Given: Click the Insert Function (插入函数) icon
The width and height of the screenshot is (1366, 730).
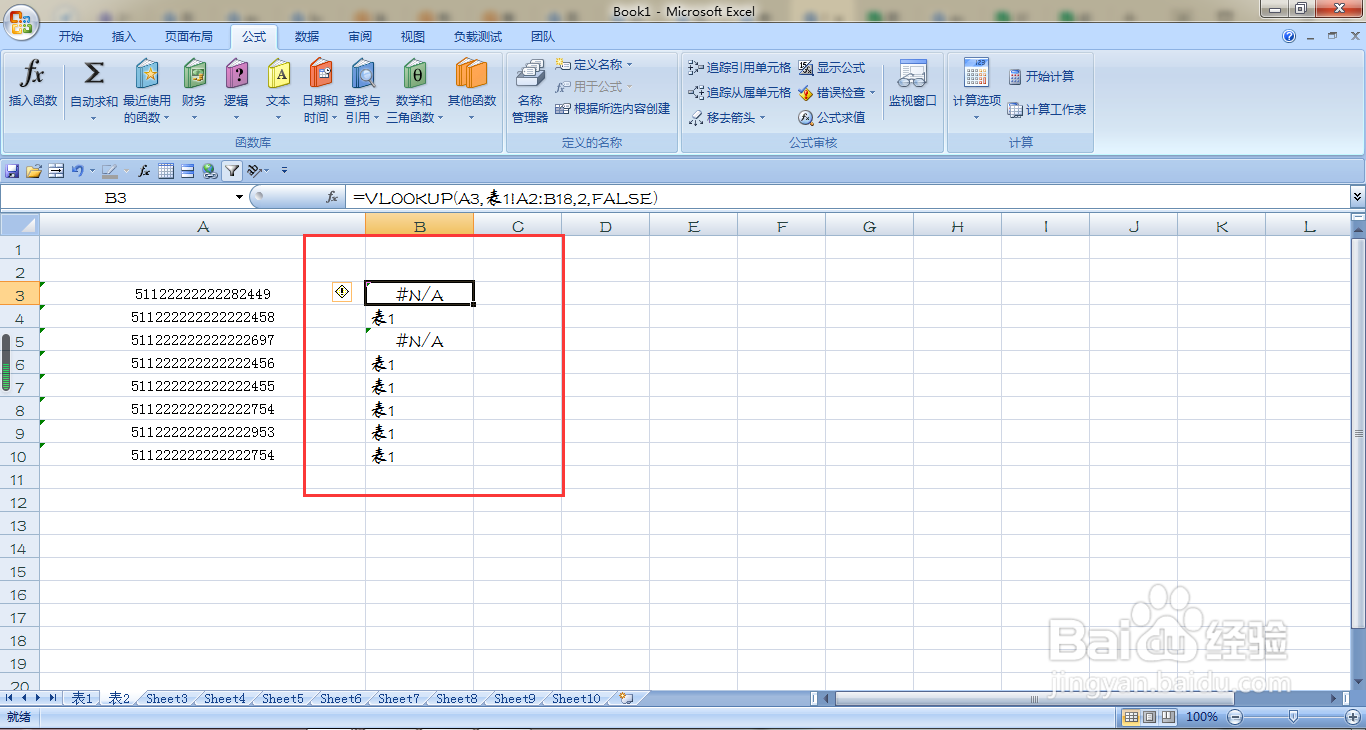Looking at the screenshot, I should coord(33,74).
